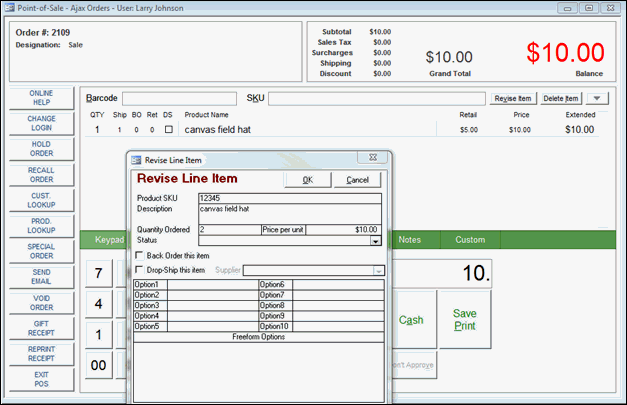Click the Exit POS button
The image size is (627, 405).
coord(41,379)
